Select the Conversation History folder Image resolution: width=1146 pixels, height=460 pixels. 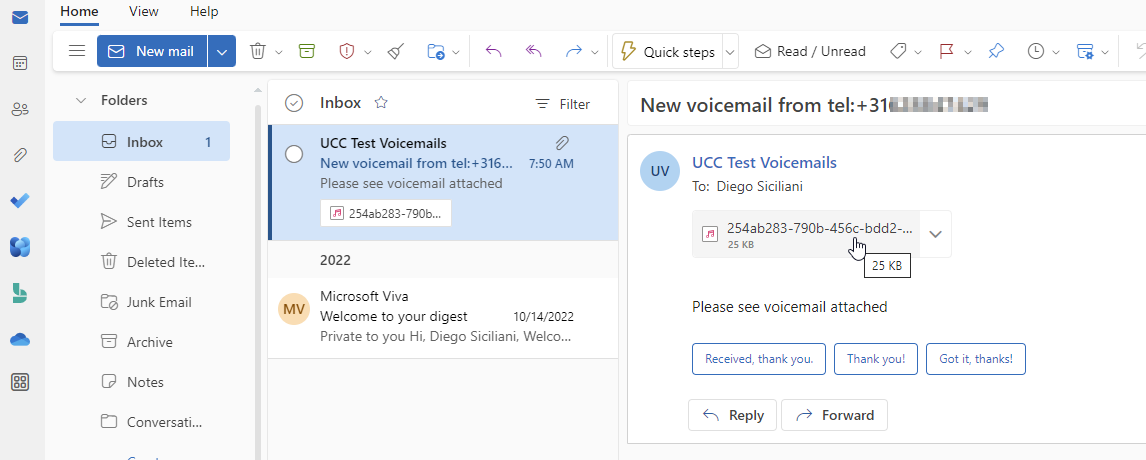(x=141, y=422)
